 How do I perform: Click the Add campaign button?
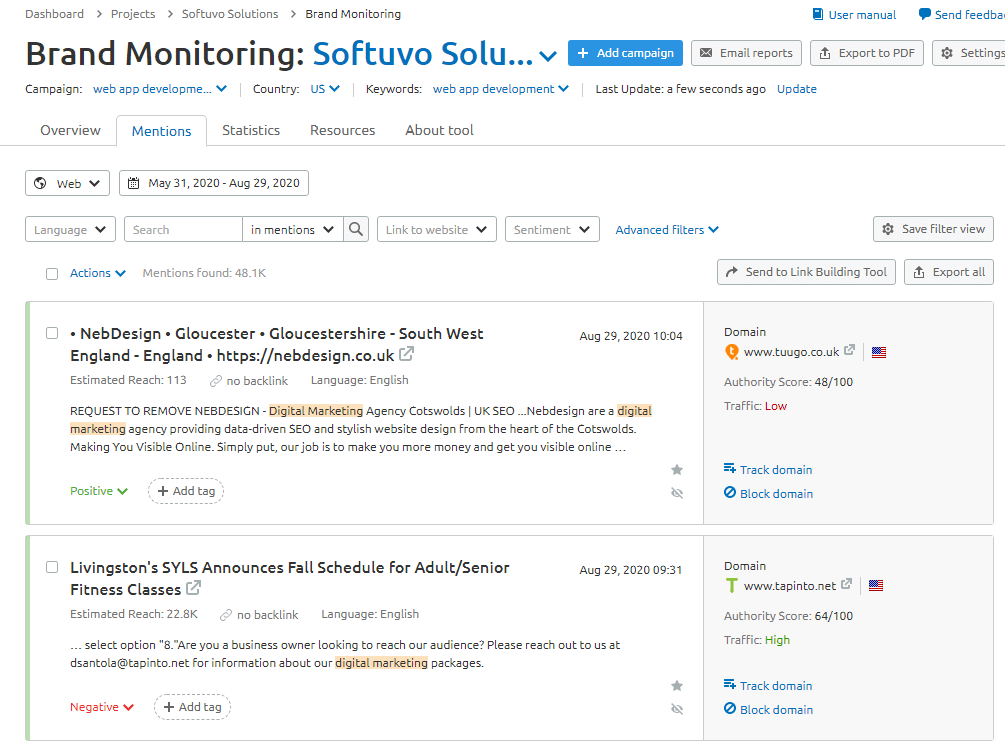coord(625,53)
